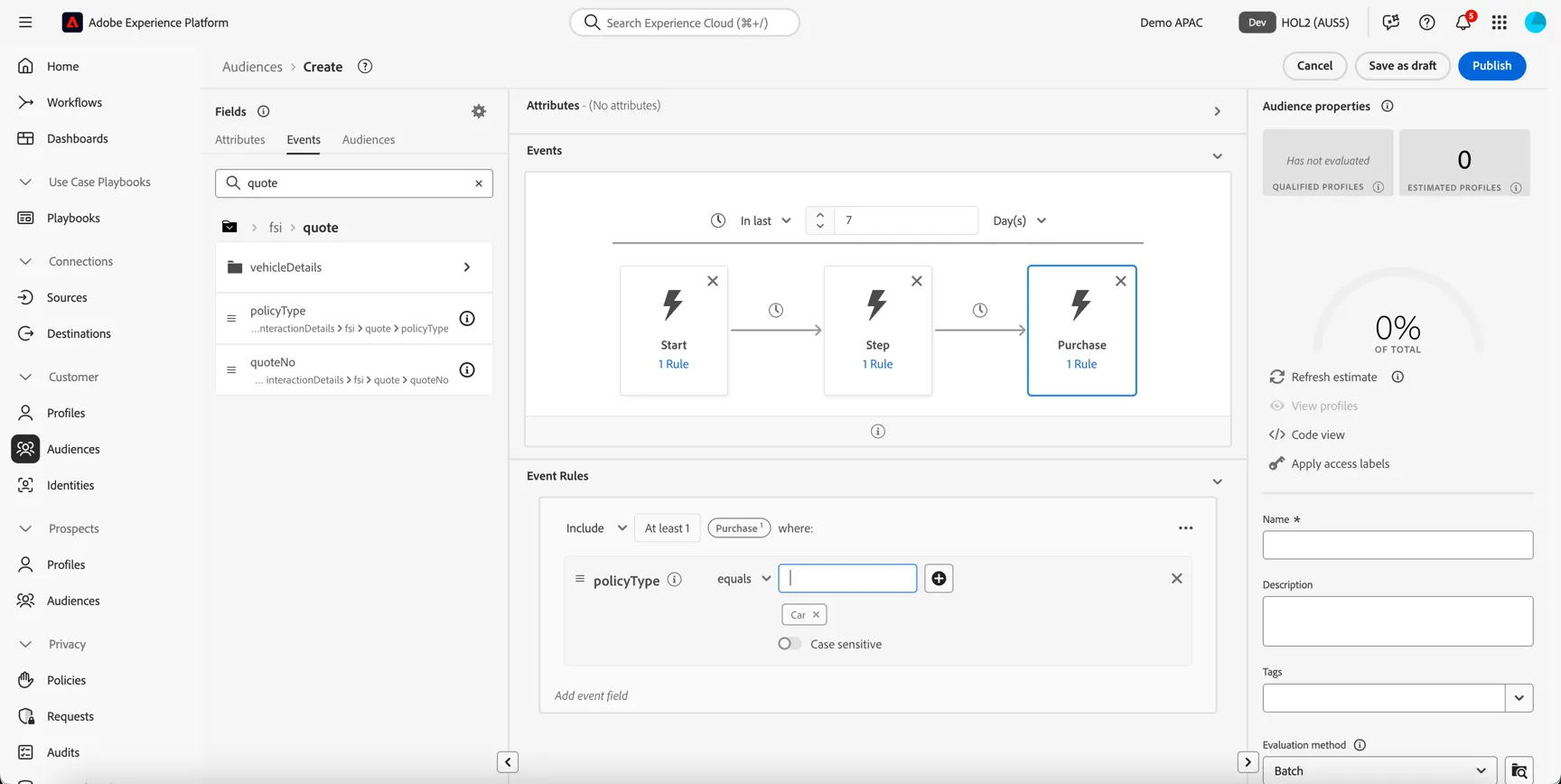
Task: Remove the Purchase event card
Action: [x=1121, y=281]
